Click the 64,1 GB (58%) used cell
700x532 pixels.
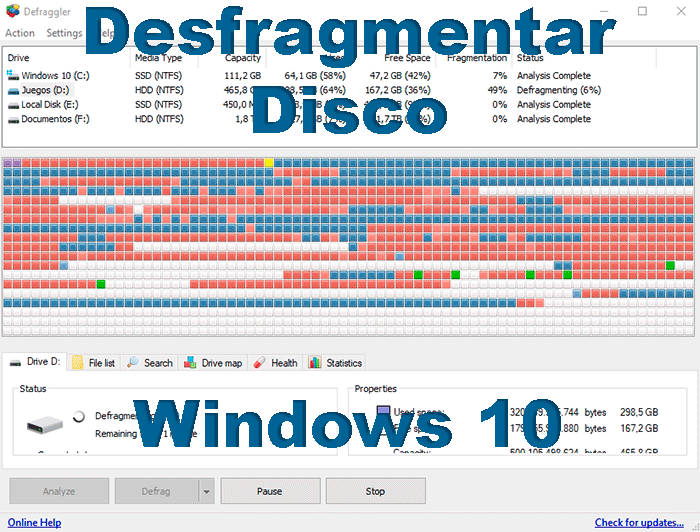click(315, 76)
